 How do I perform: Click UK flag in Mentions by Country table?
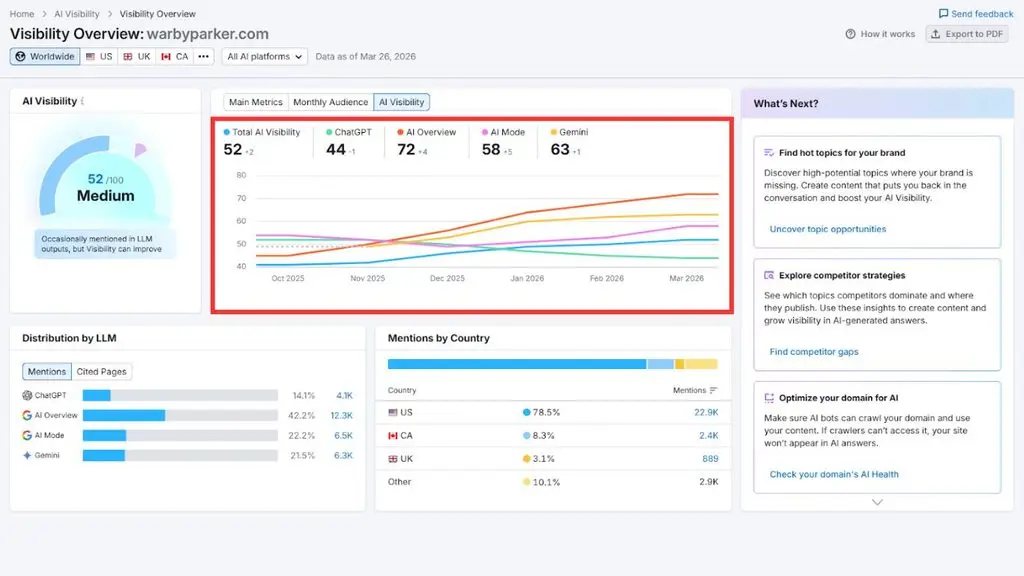tap(392, 459)
